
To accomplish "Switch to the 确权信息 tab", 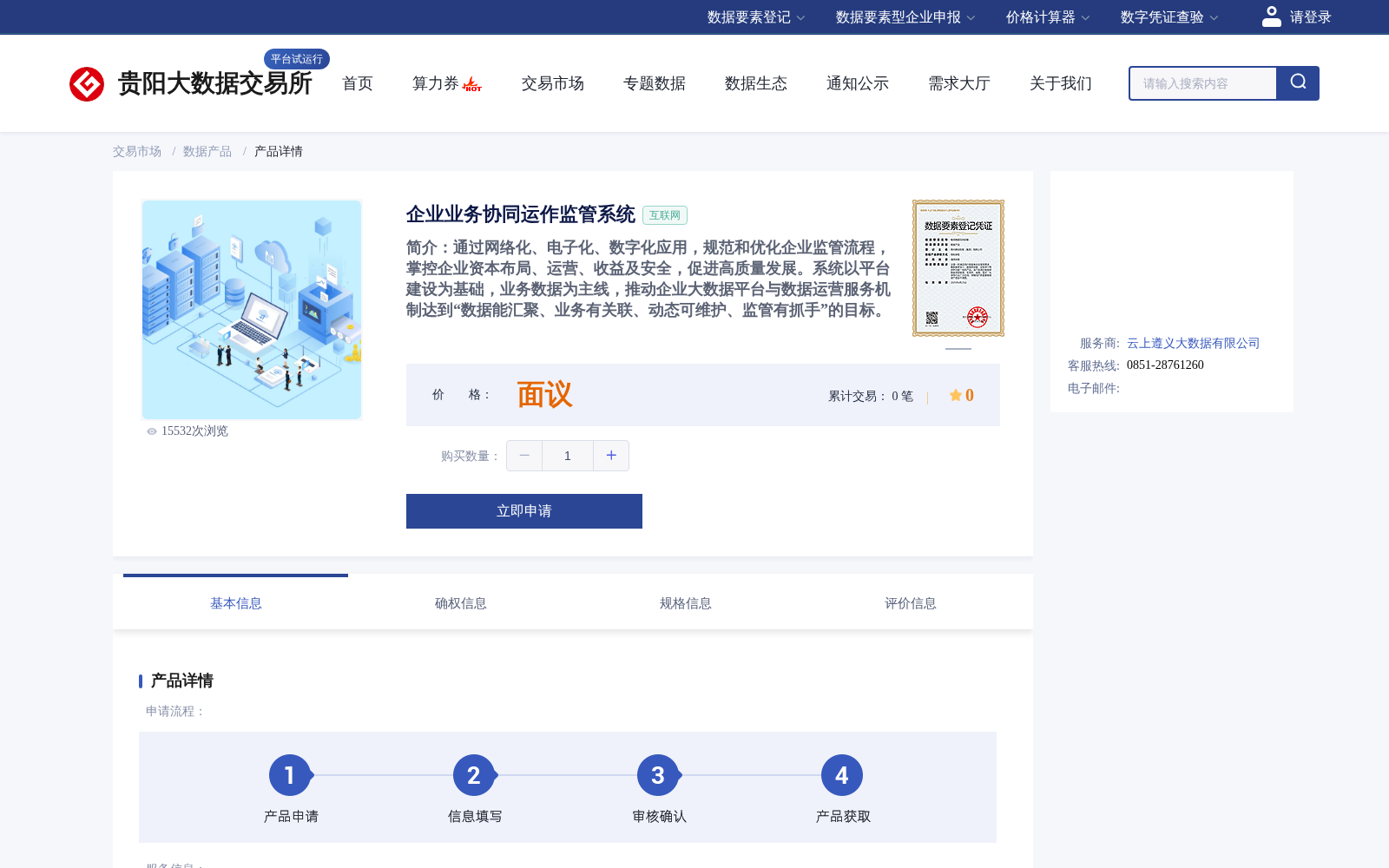I will [x=461, y=603].
